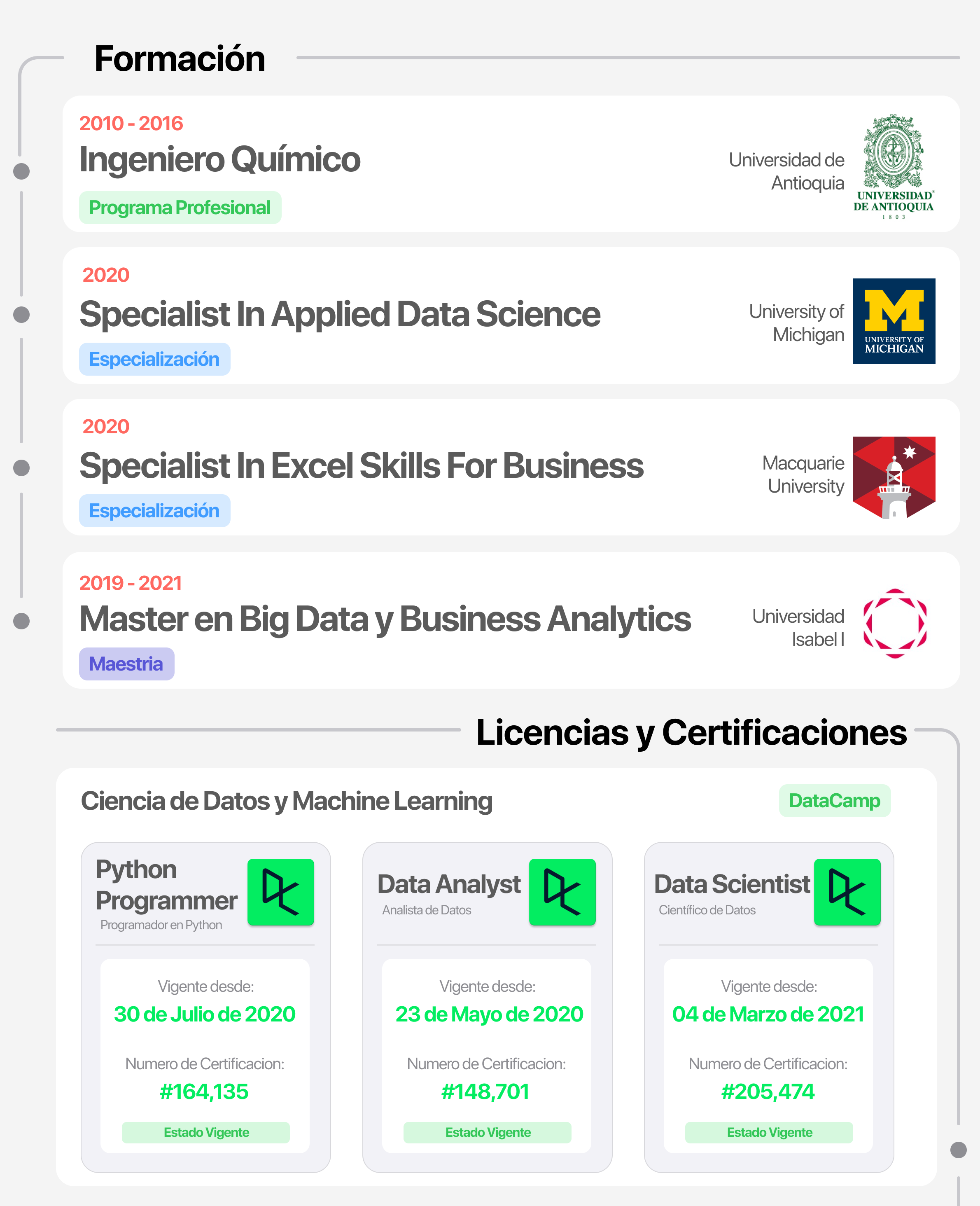This screenshot has height=1206, width=980.
Task: Click the Programa Profesional green tag
Action: point(180,208)
